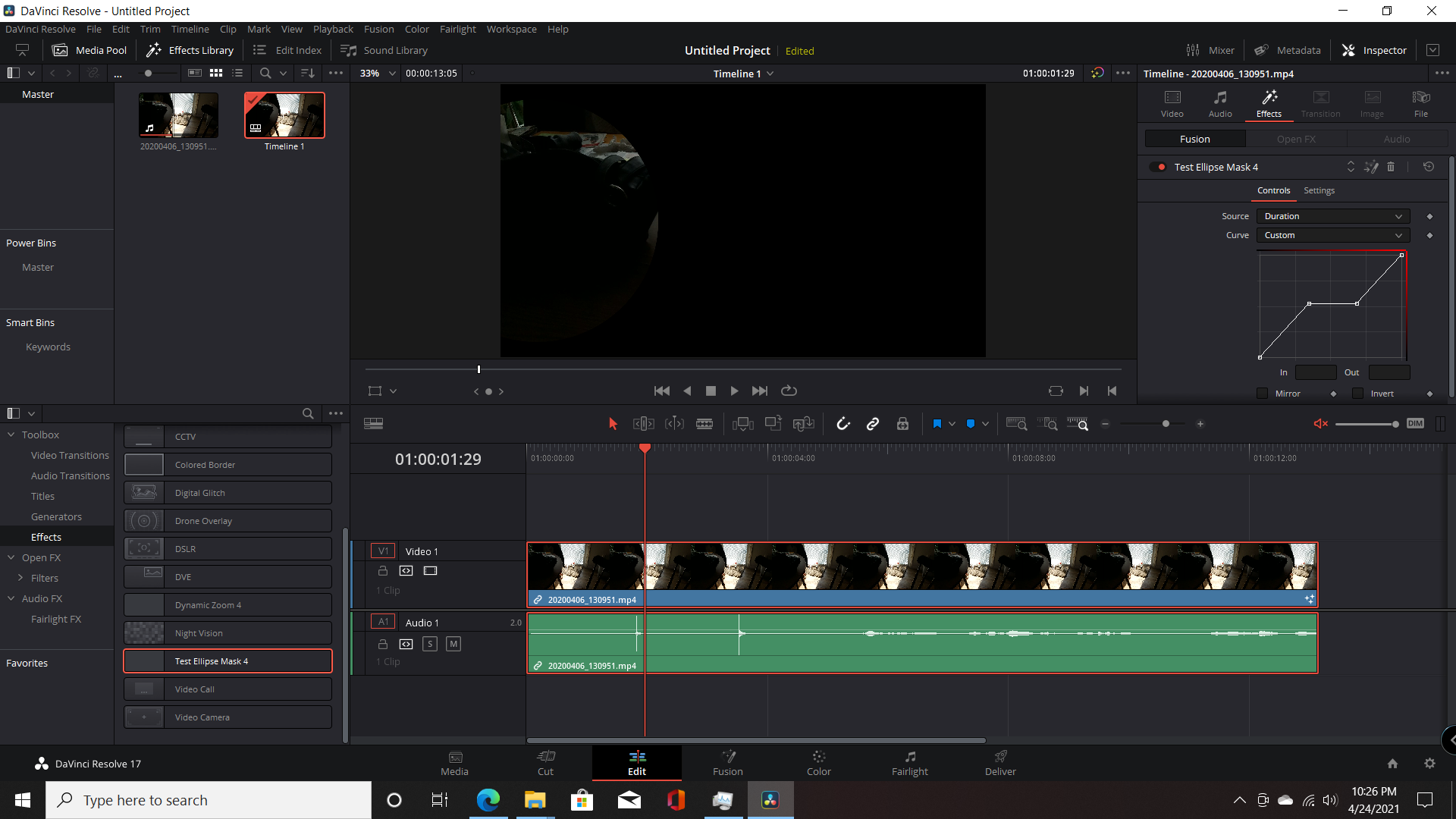Toggle timeline Snapping magnet icon

(843, 424)
